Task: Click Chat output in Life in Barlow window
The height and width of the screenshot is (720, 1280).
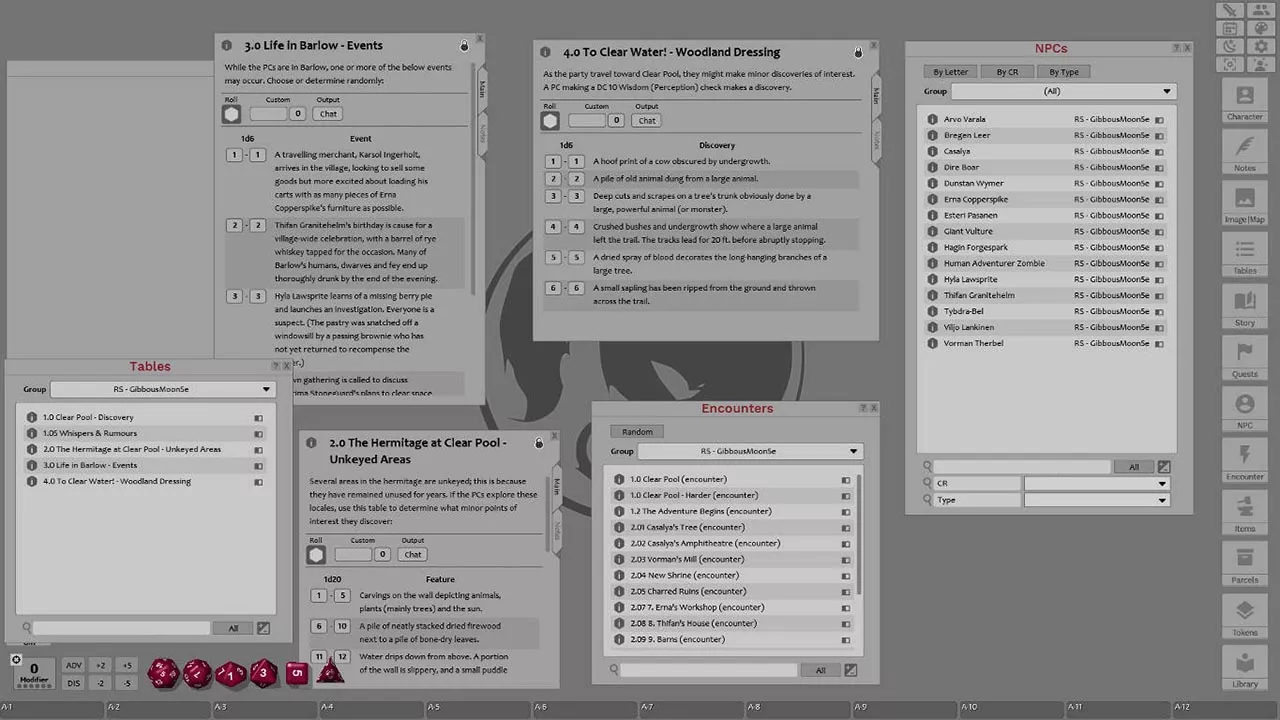Action: click(x=328, y=114)
